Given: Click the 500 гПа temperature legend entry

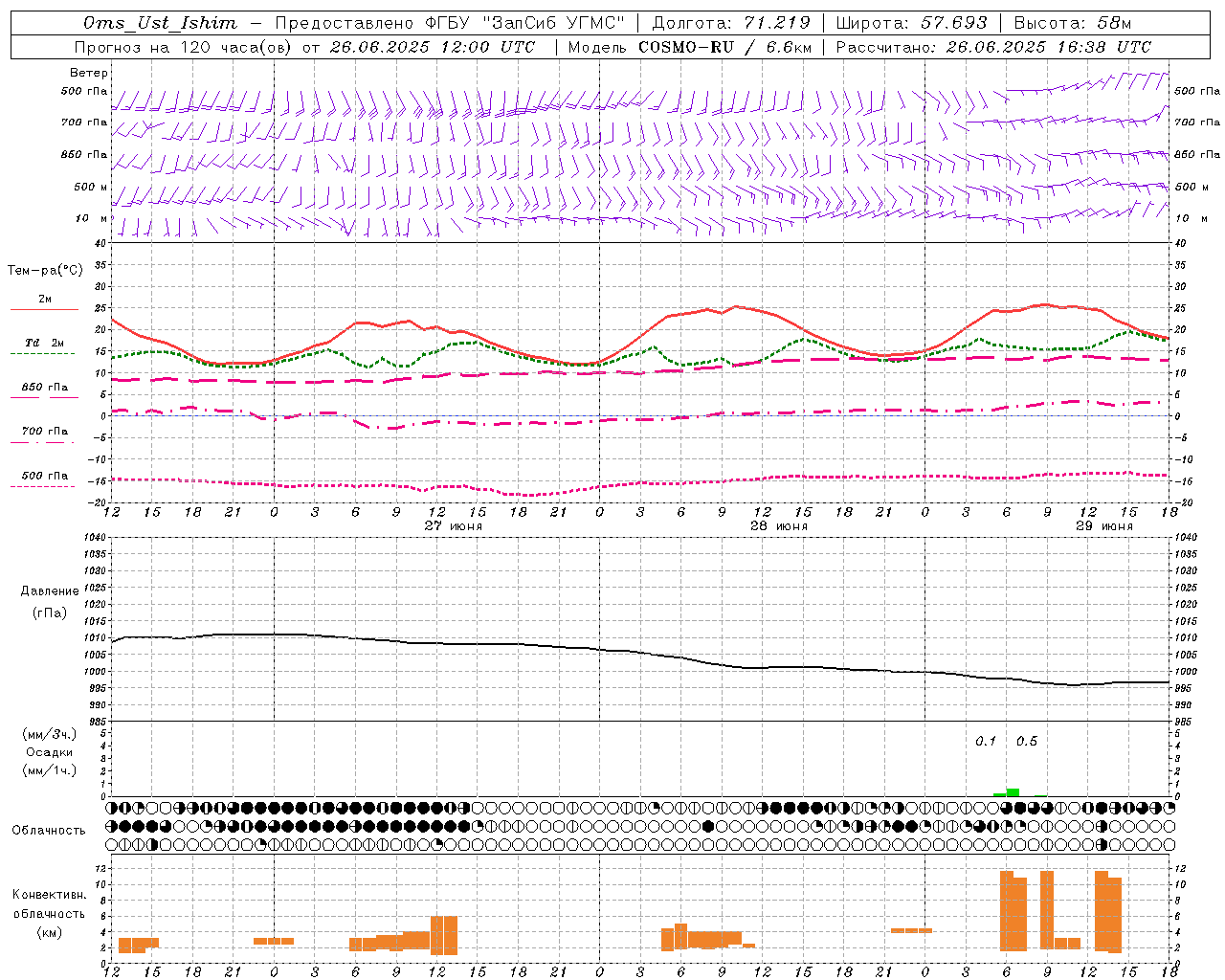Looking at the screenshot, I should (44, 476).
